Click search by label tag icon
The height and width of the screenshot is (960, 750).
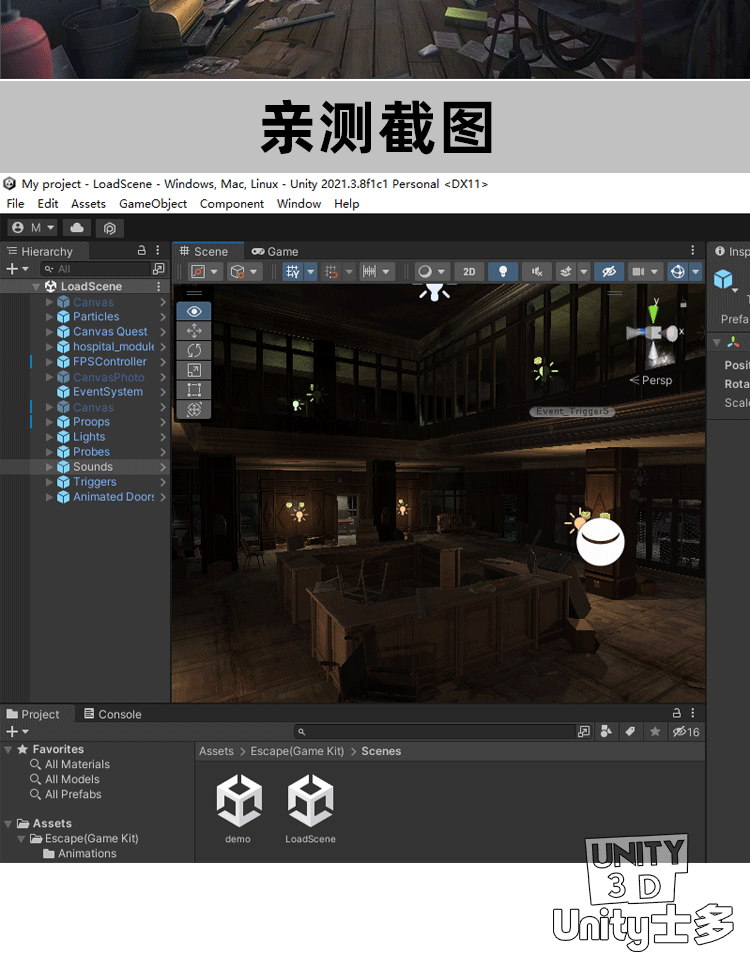pos(630,732)
